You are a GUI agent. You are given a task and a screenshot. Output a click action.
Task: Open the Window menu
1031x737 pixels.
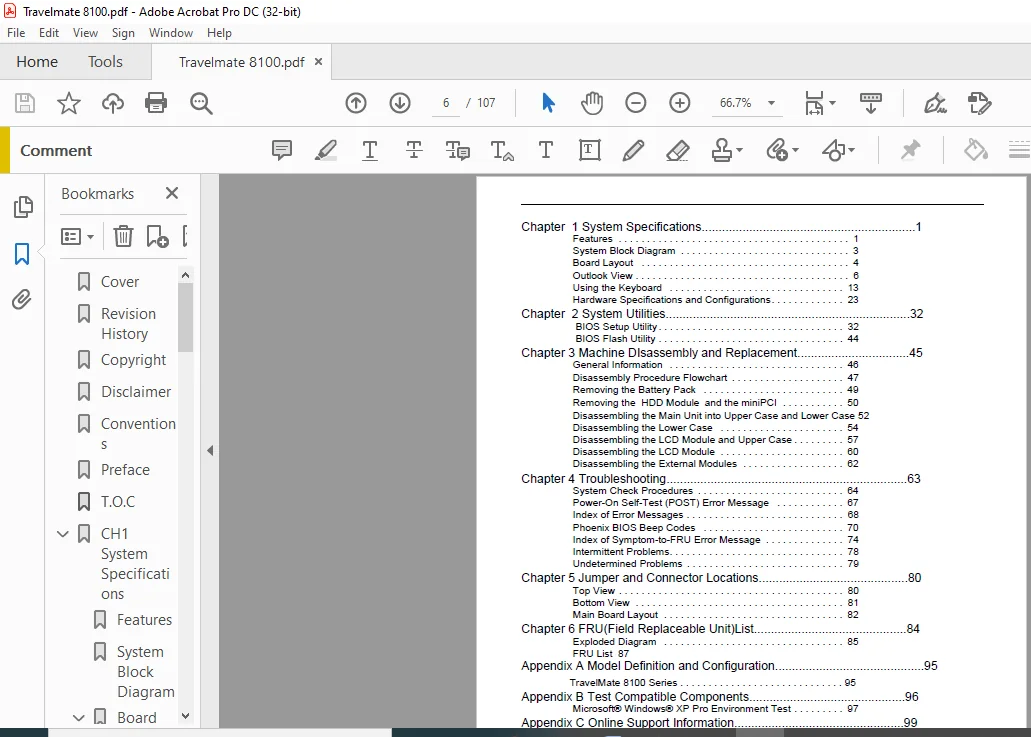click(x=171, y=33)
